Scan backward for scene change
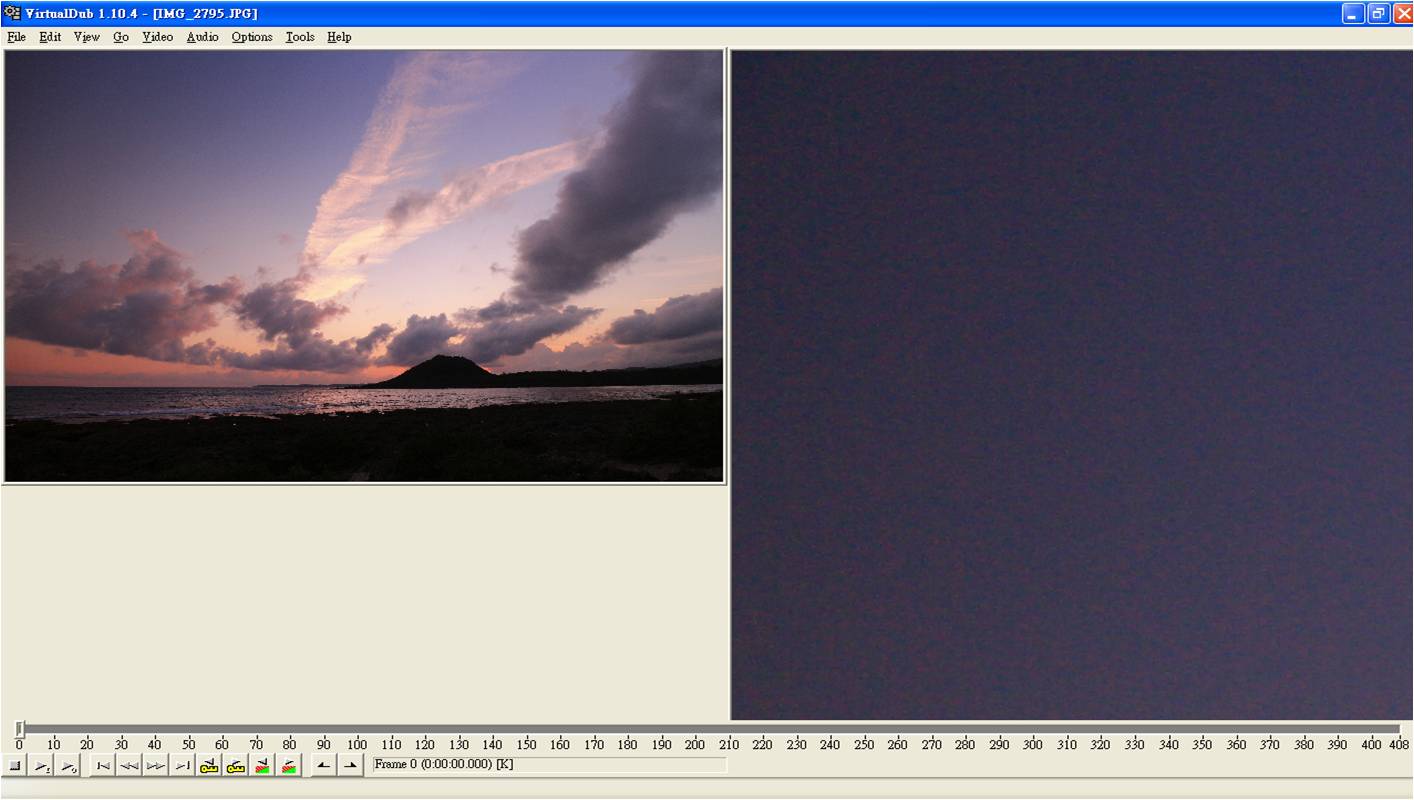The width and height of the screenshot is (1414, 800). click(x=262, y=766)
